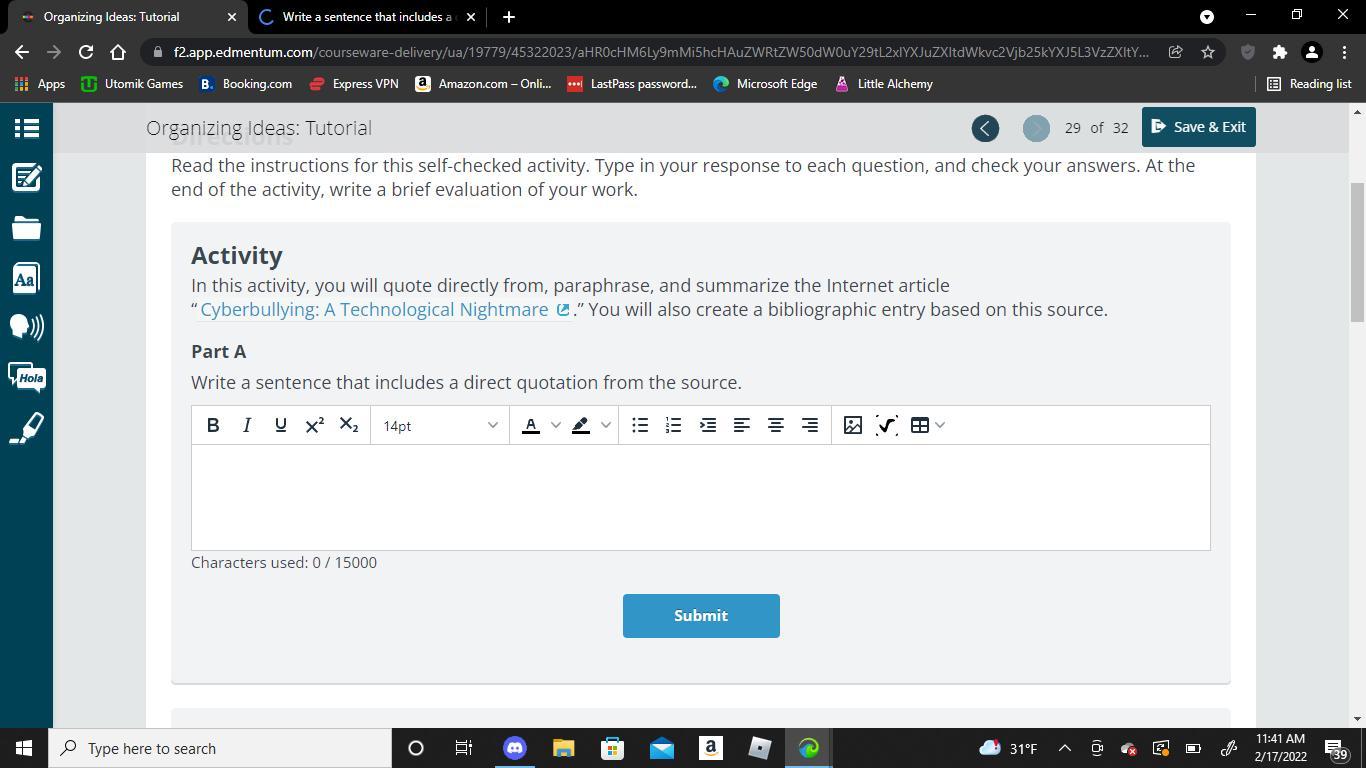Viewport: 1366px width, 768px height.
Task: Click into the Part A response text area
Action: 700,497
